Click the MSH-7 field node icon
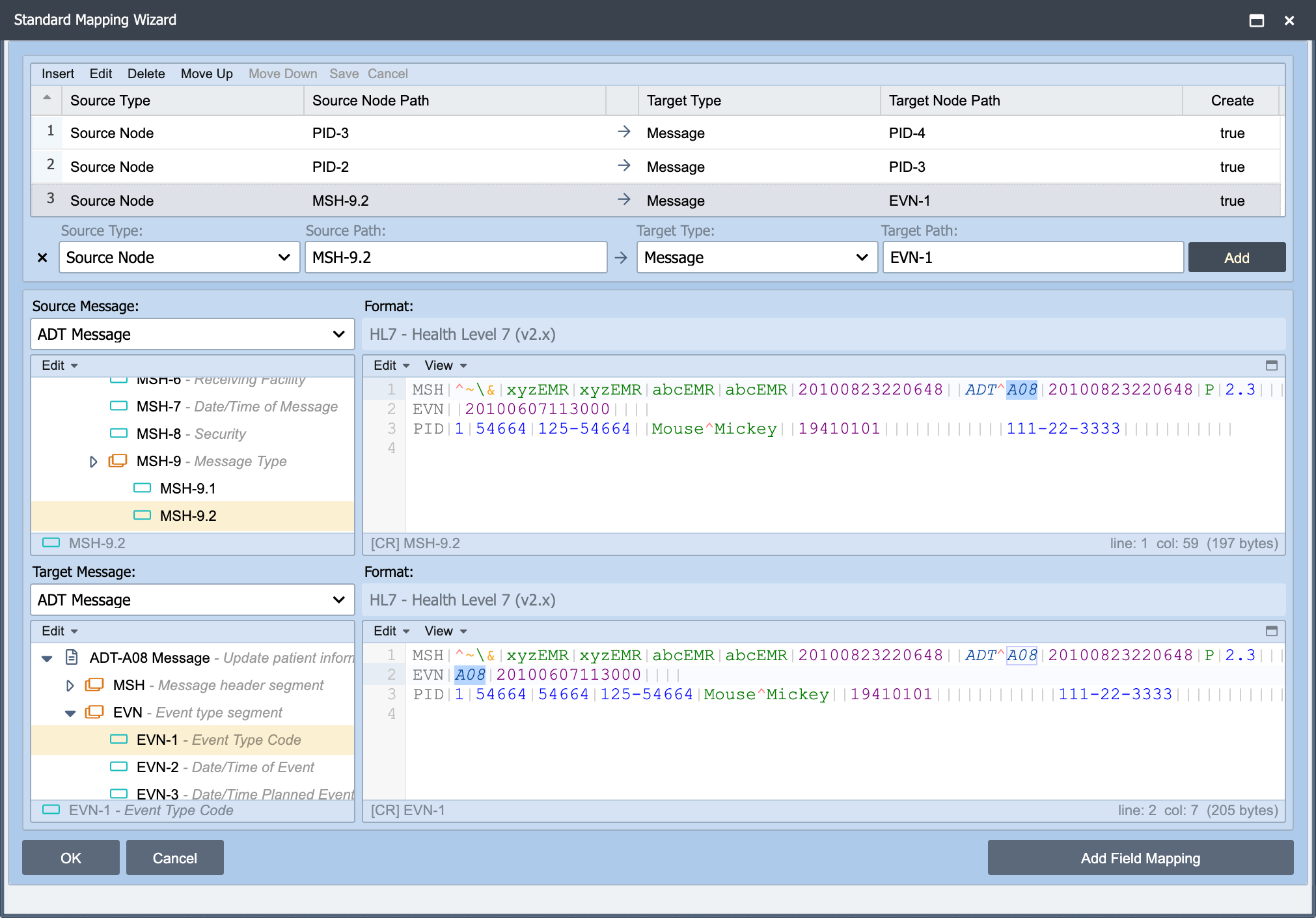This screenshot has width=1316, height=918. click(x=119, y=406)
